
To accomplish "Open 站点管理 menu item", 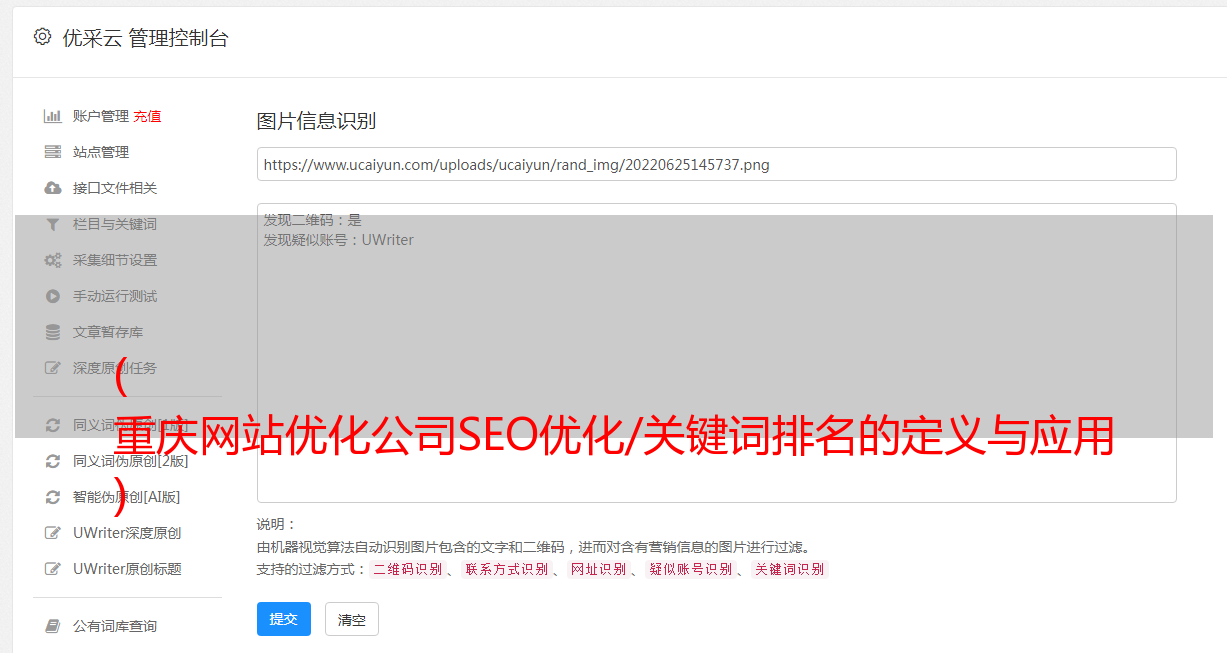I will click(x=101, y=152).
